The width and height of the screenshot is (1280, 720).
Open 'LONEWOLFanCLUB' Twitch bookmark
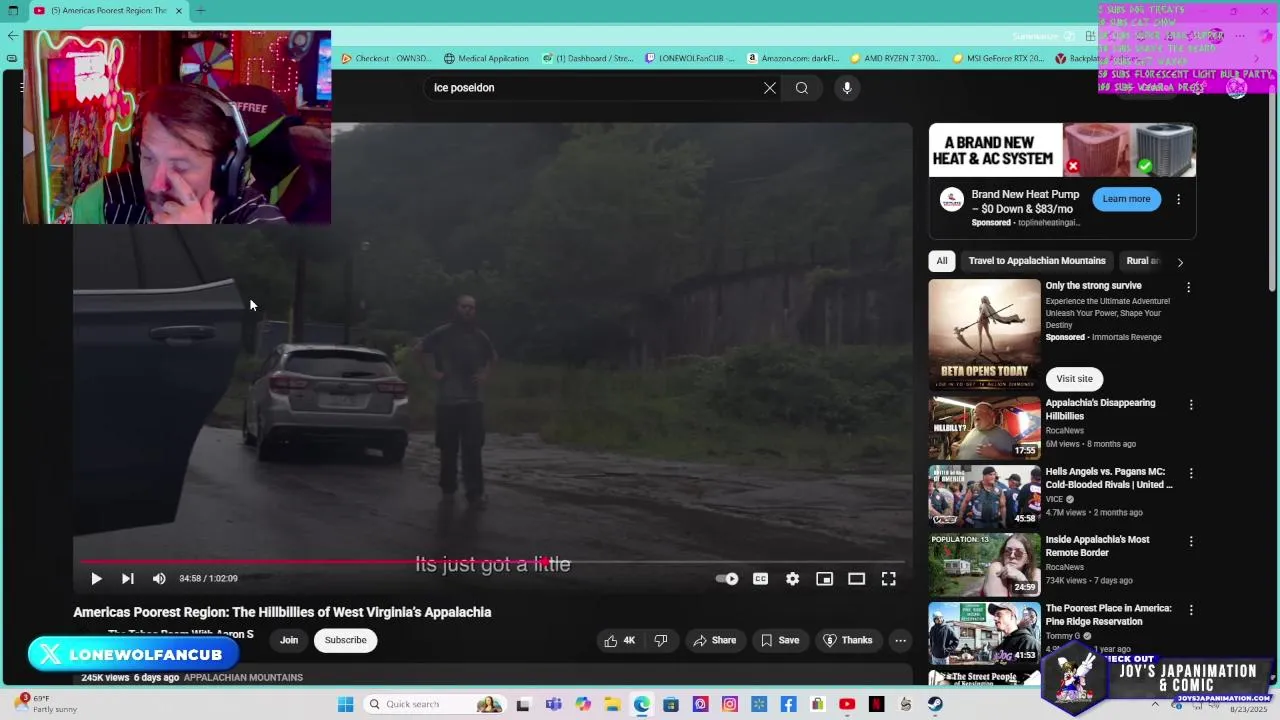pyautogui.click(x=690, y=58)
